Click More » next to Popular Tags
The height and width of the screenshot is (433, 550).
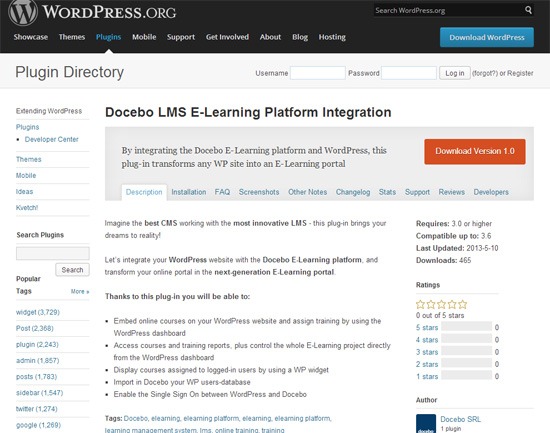(x=80, y=291)
